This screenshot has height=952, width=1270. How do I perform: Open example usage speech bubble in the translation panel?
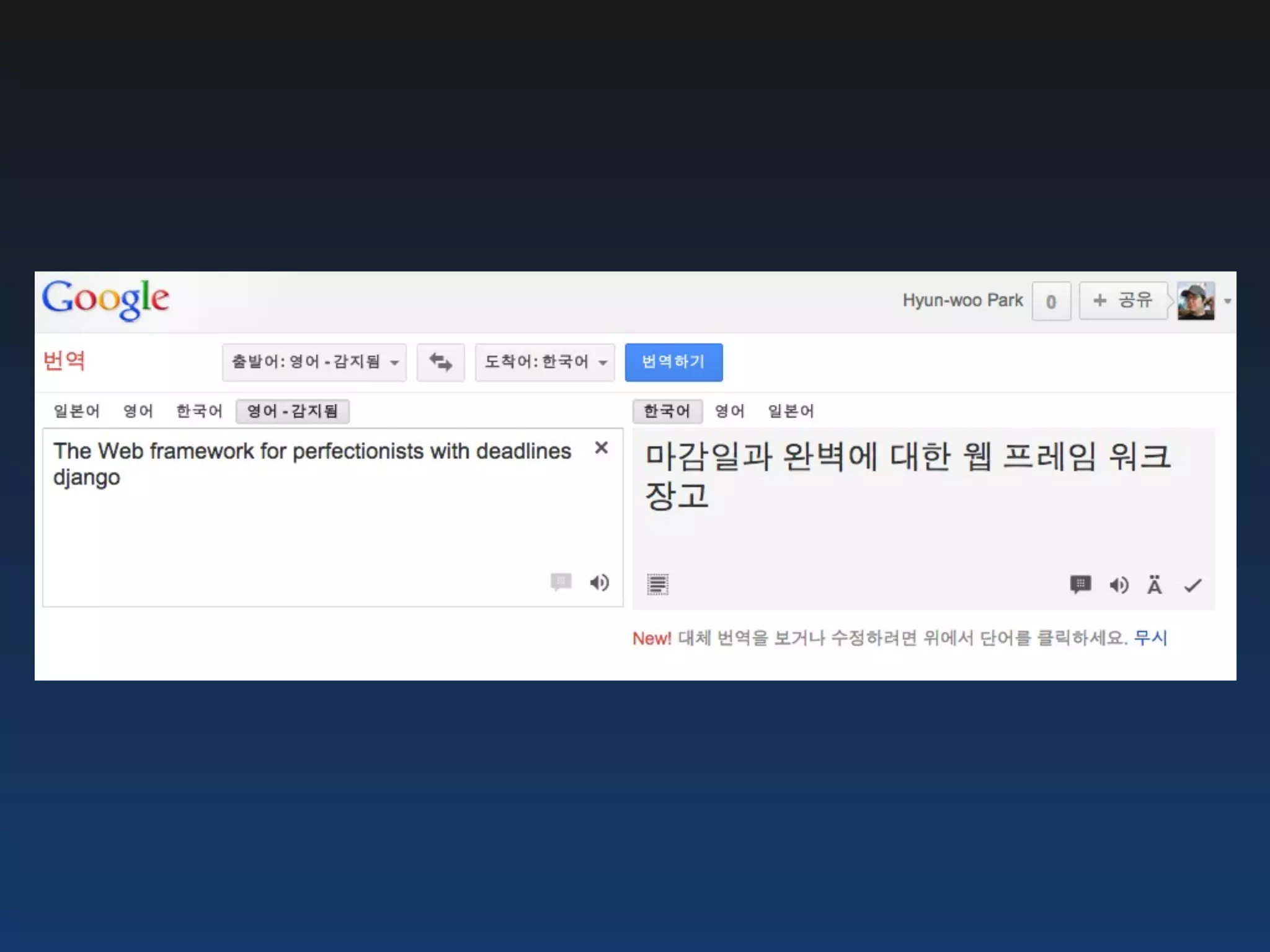pos(1080,584)
